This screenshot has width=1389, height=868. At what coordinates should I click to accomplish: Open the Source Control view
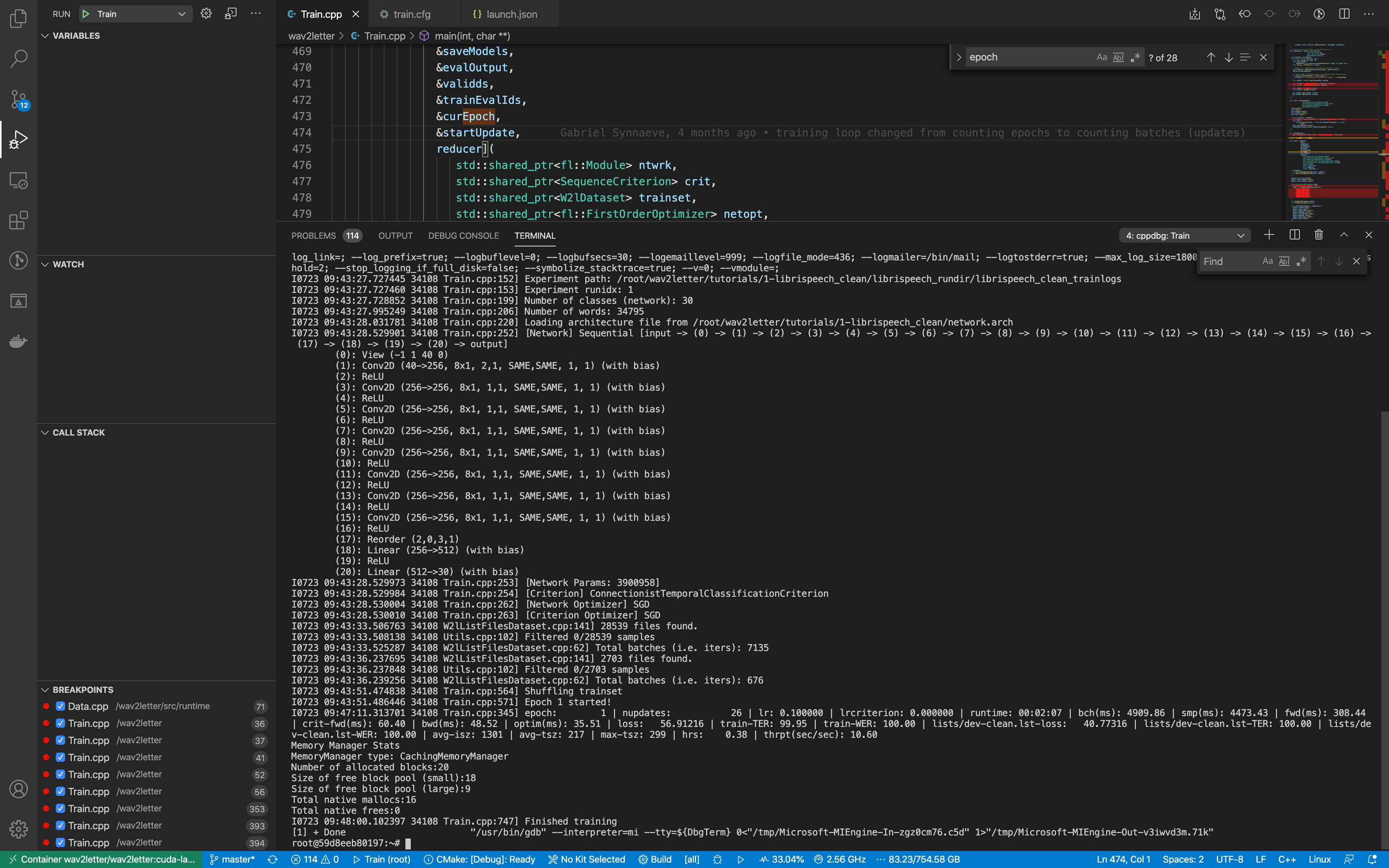tap(18, 99)
